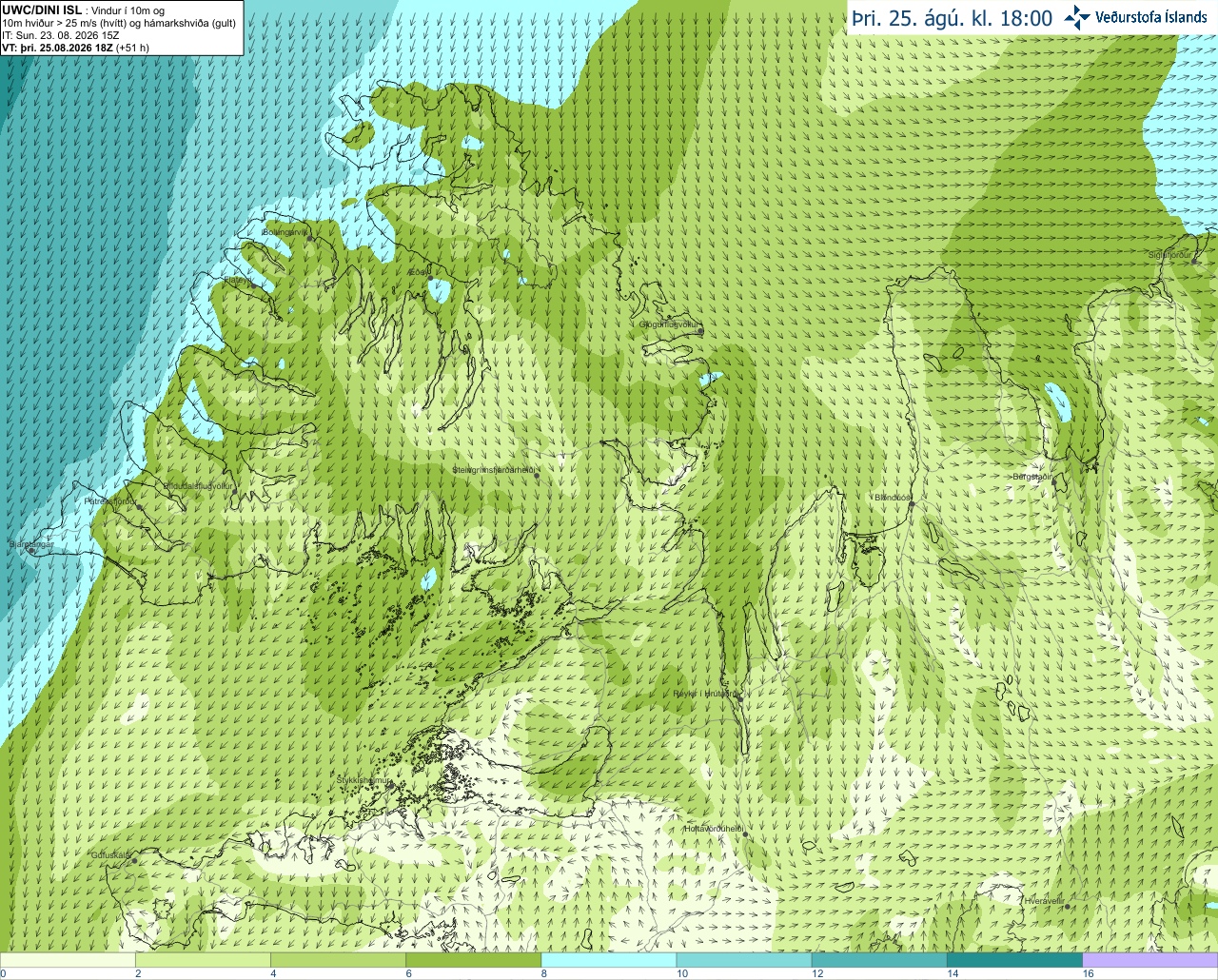
Task: Click the VT valid time line
Action: pyautogui.click(x=69, y=47)
